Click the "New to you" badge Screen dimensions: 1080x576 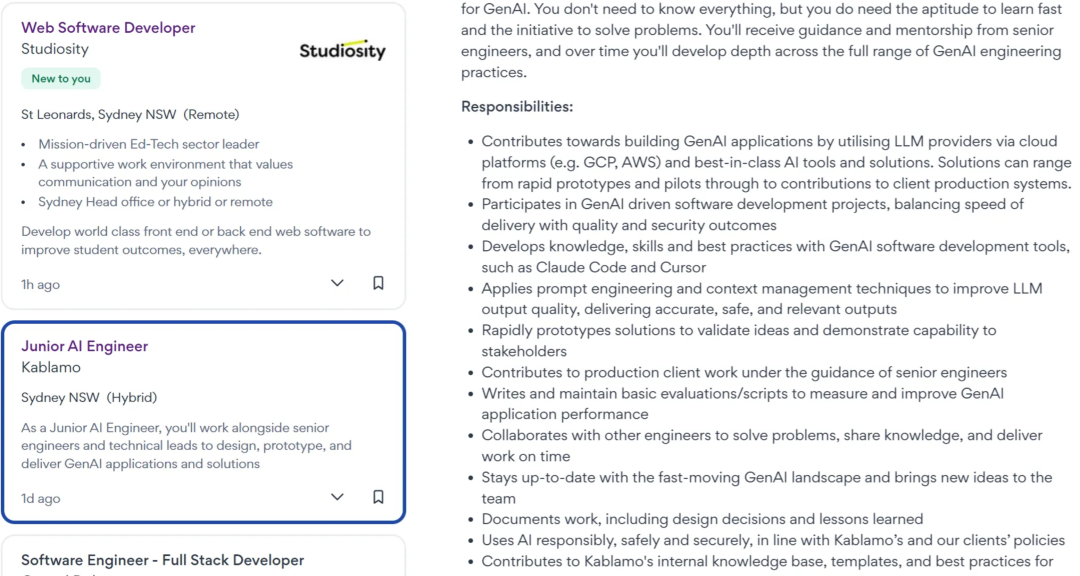61,79
